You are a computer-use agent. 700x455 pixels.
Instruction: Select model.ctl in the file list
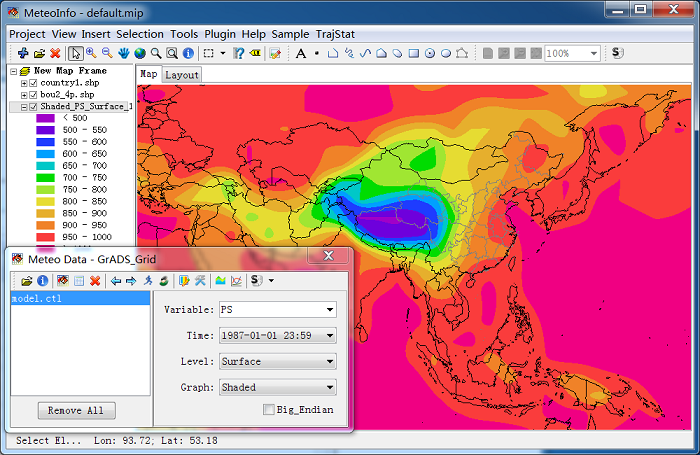[34, 298]
